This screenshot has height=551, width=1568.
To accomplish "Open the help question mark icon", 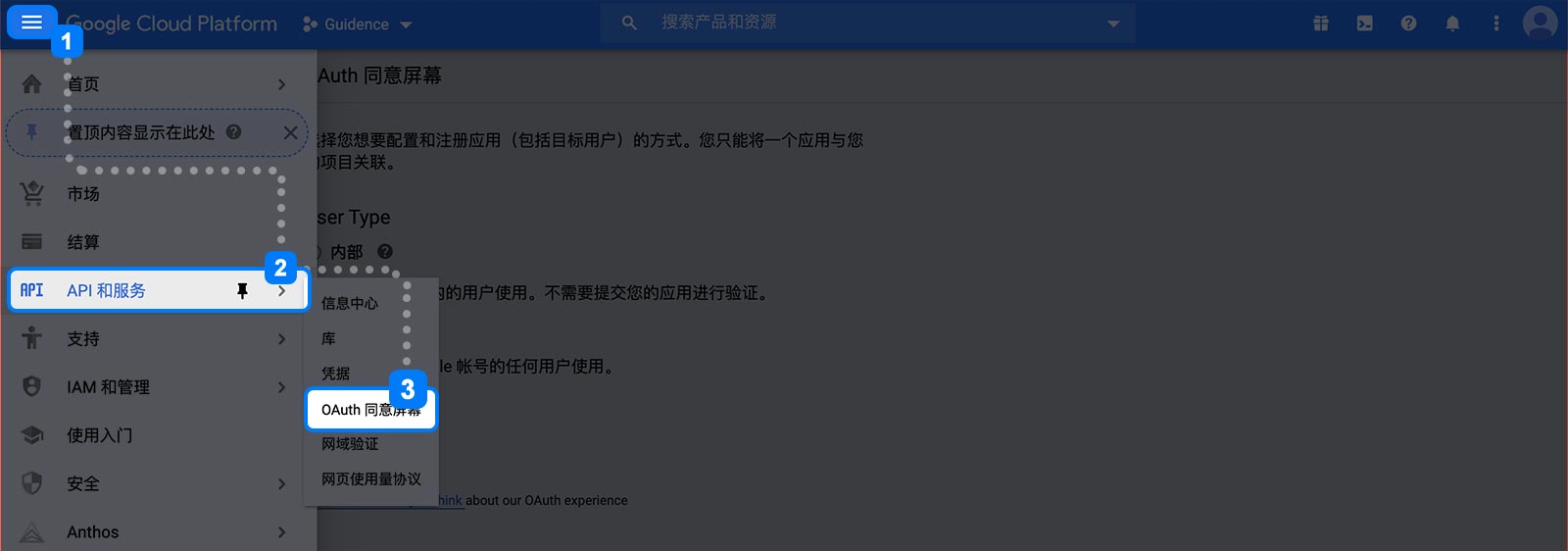I will coord(1408,24).
